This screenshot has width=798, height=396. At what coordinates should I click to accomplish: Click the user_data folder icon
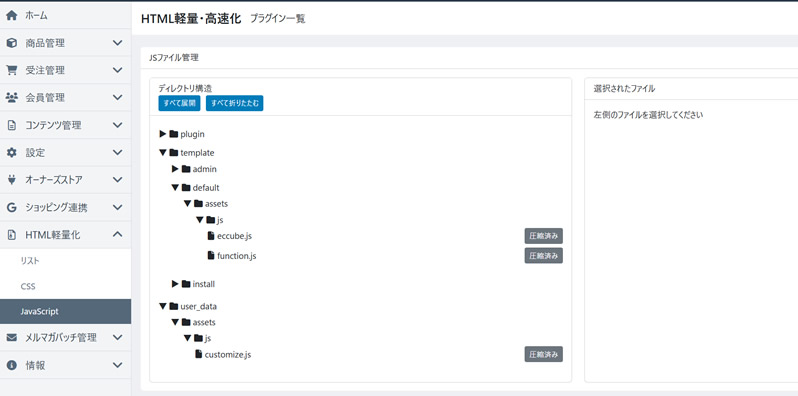point(174,306)
